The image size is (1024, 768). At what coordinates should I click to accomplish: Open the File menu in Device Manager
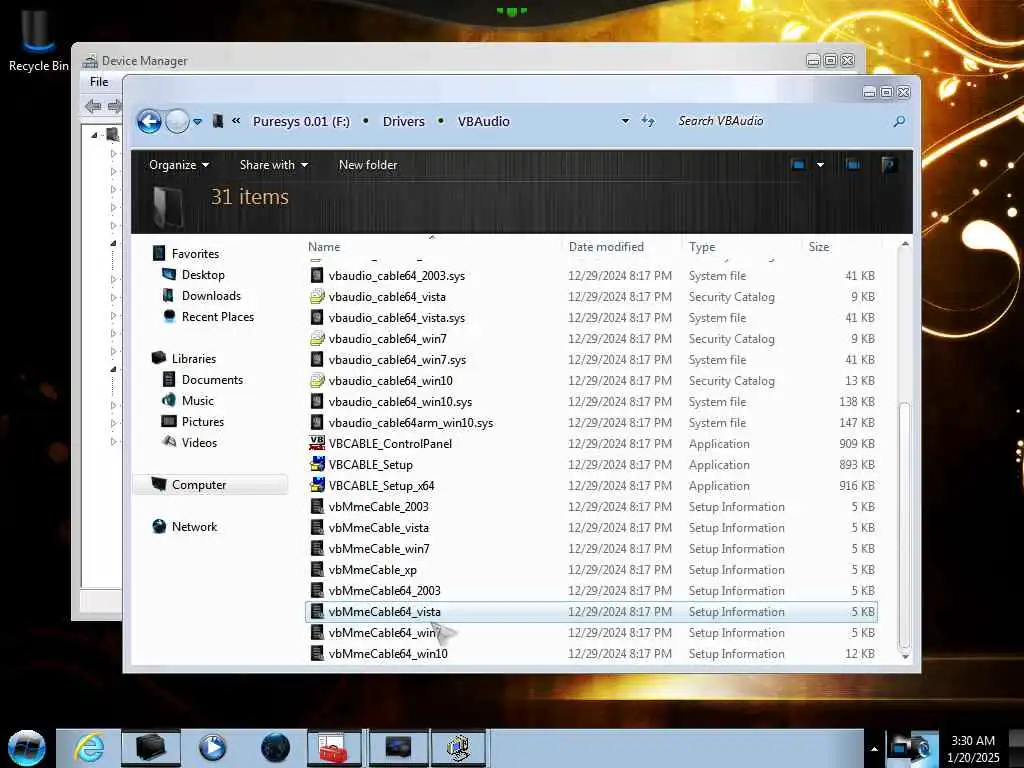point(99,82)
